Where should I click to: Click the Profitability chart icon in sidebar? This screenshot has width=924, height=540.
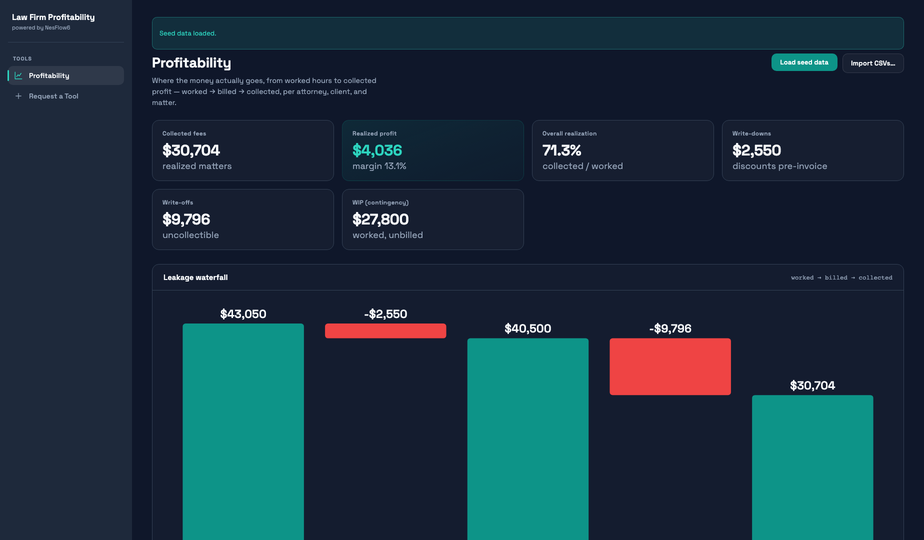(x=18, y=75)
